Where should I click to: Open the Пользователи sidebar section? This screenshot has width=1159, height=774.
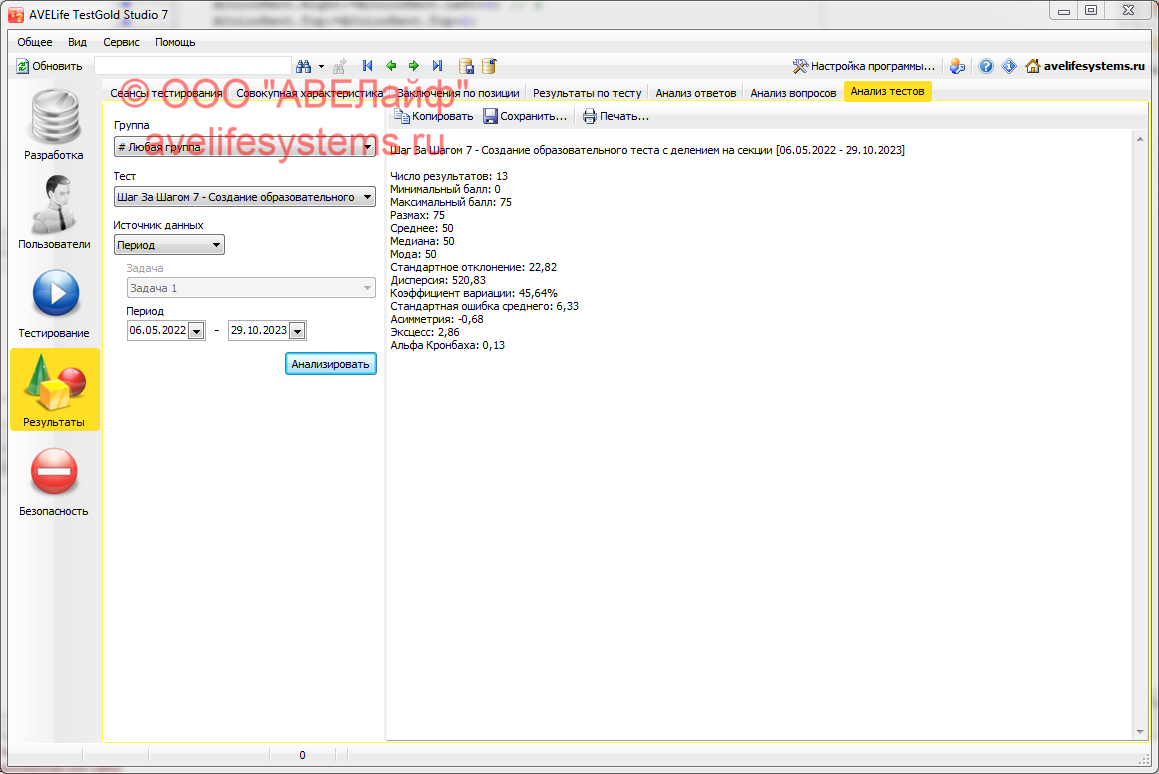(x=55, y=212)
